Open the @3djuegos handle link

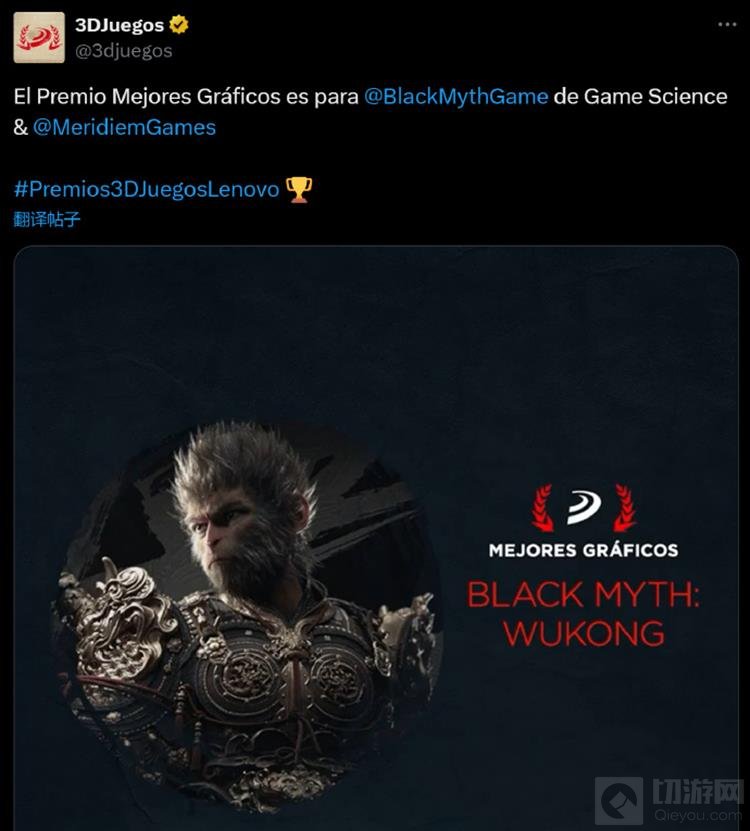[123, 51]
